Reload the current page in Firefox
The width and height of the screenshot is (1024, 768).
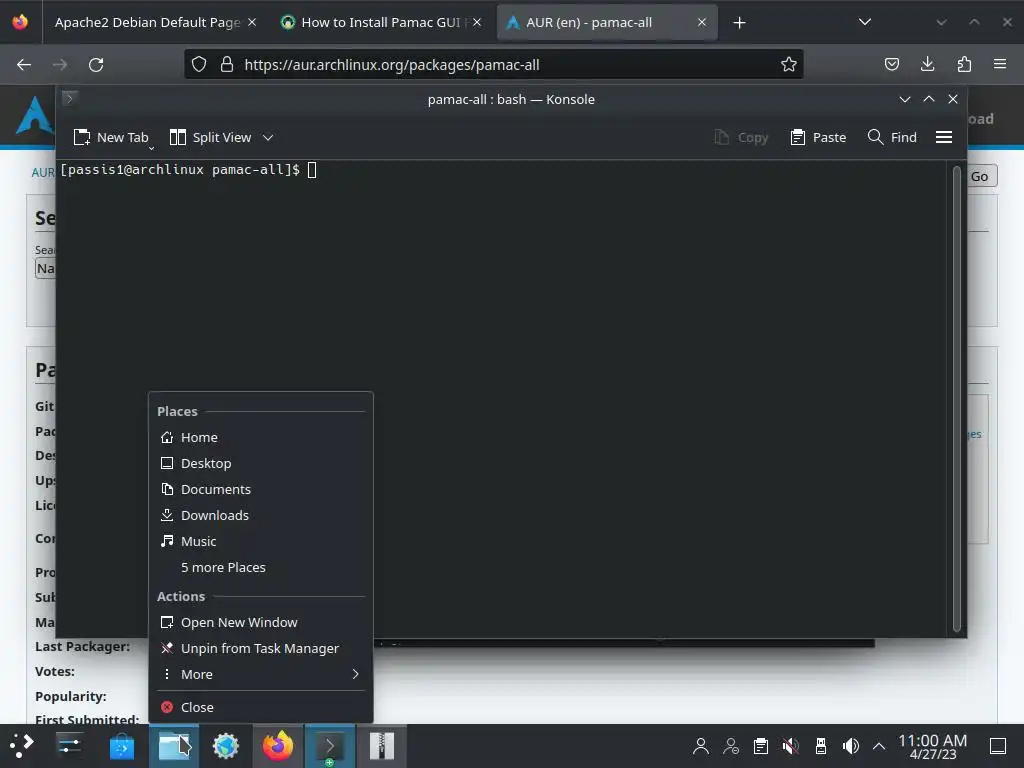coord(96,65)
